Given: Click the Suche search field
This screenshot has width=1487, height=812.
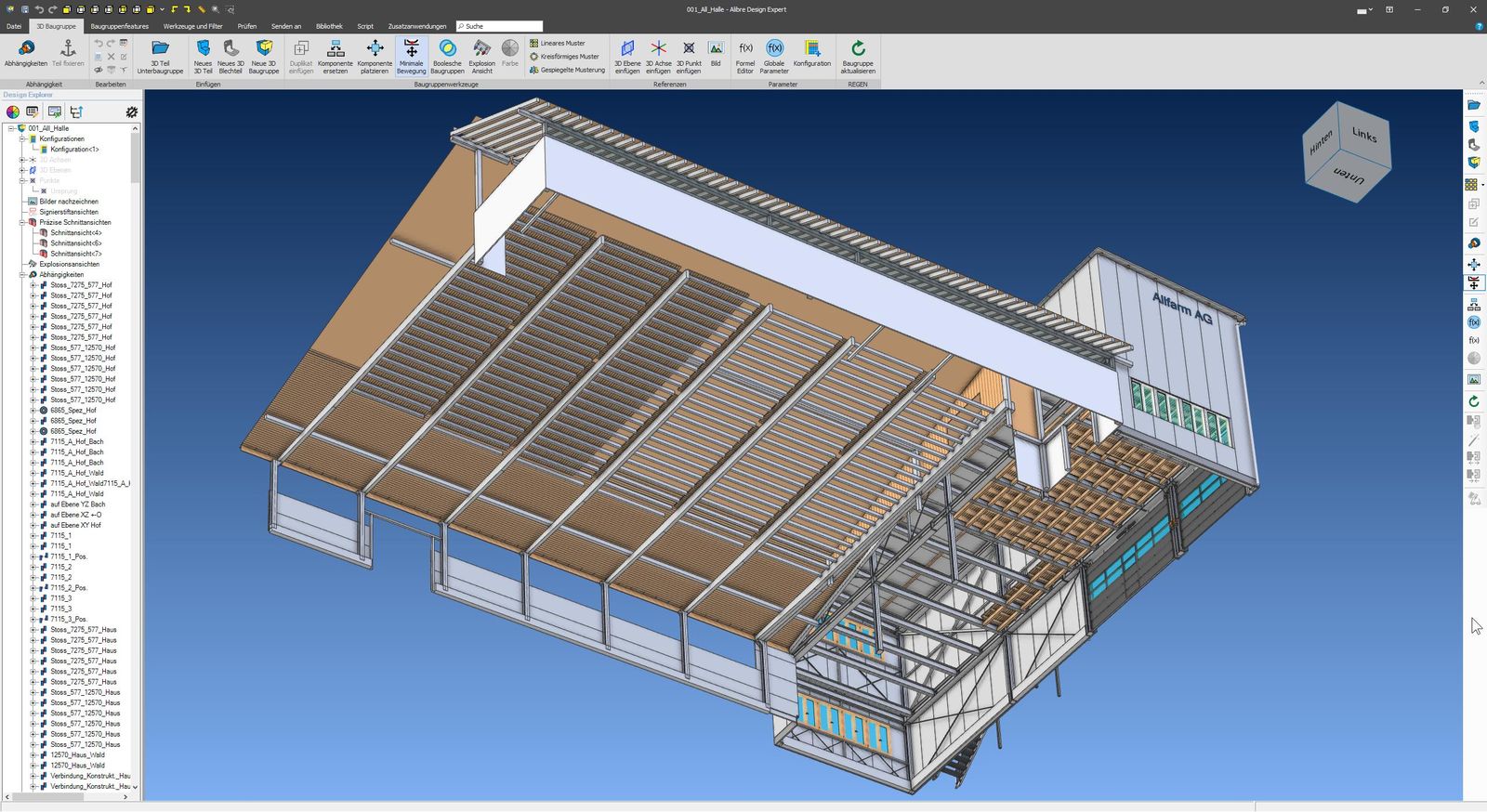Looking at the screenshot, I should [x=499, y=26].
